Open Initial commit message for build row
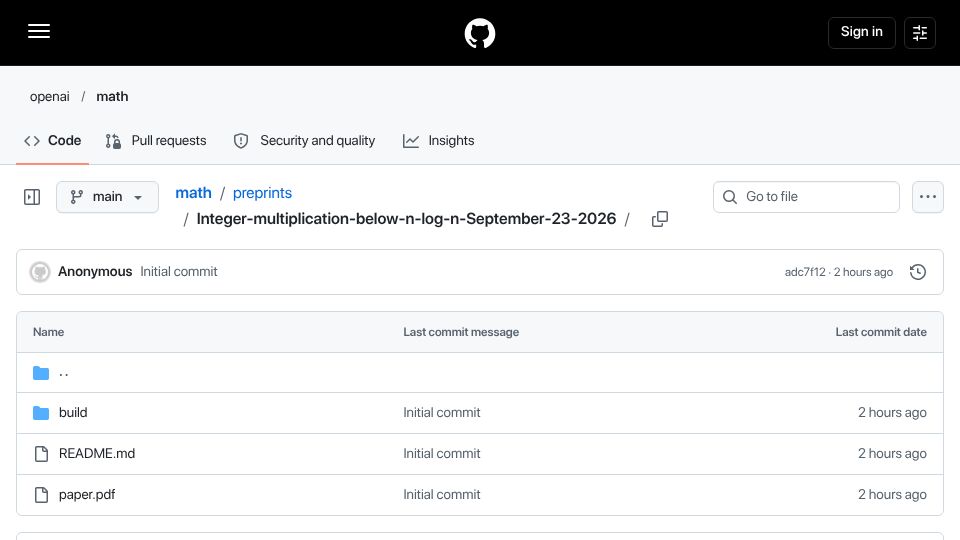Viewport: 960px width, 540px height. point(441,413)
